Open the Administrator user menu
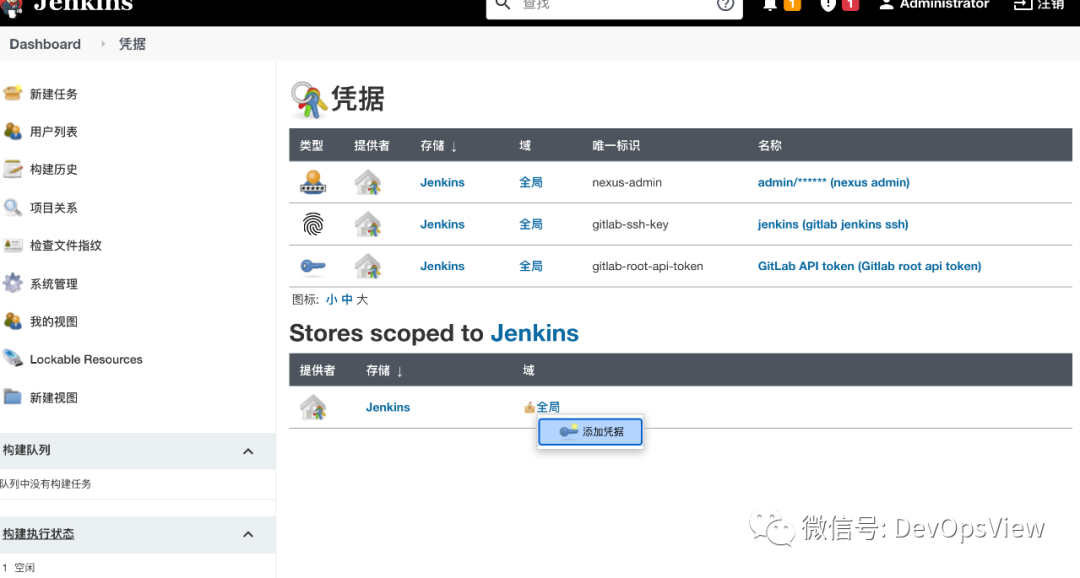Viewport: 1080px width, 578px height. (934, 5)
